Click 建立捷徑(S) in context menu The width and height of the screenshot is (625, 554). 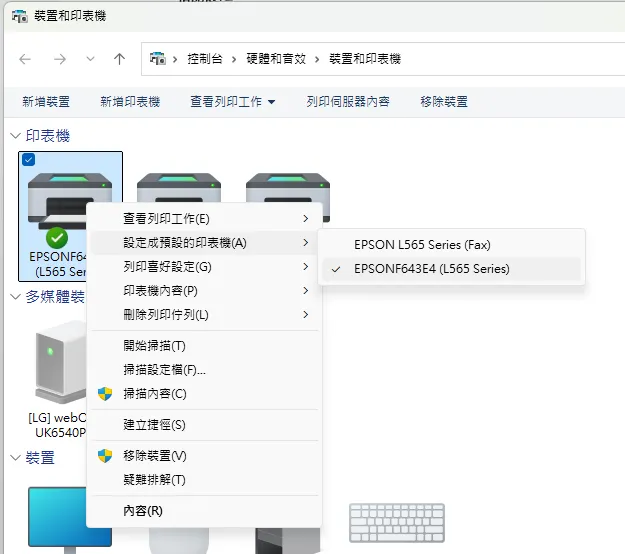(204, 424)
